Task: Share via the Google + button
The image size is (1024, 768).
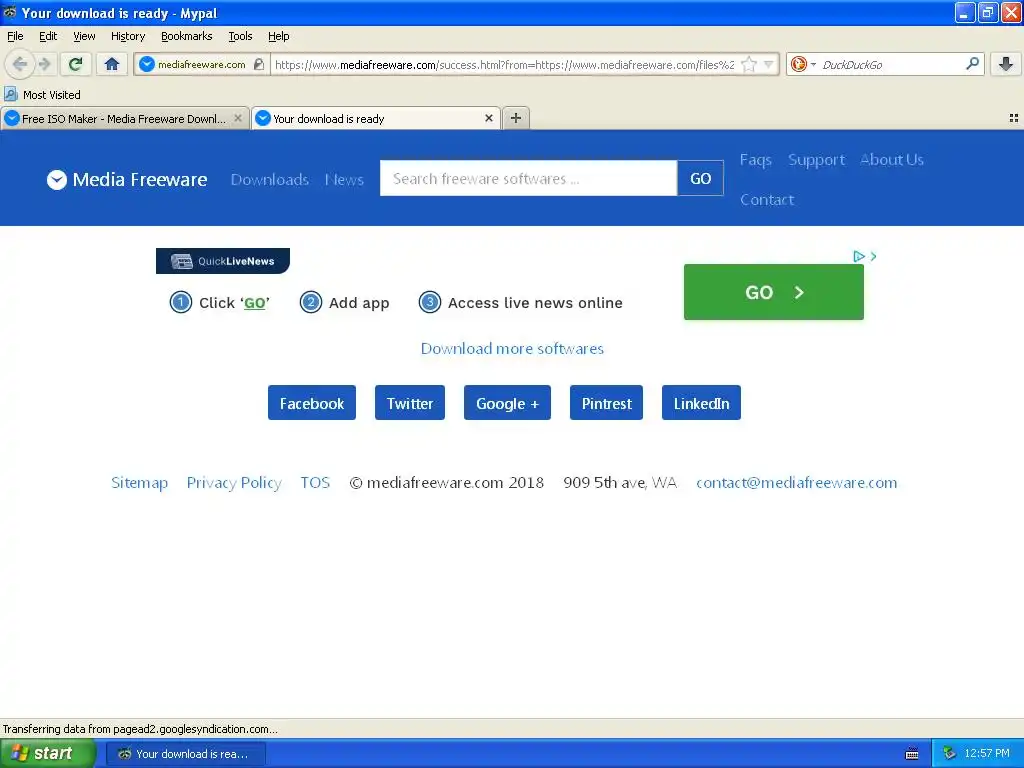Action: (x=507, y=403)
